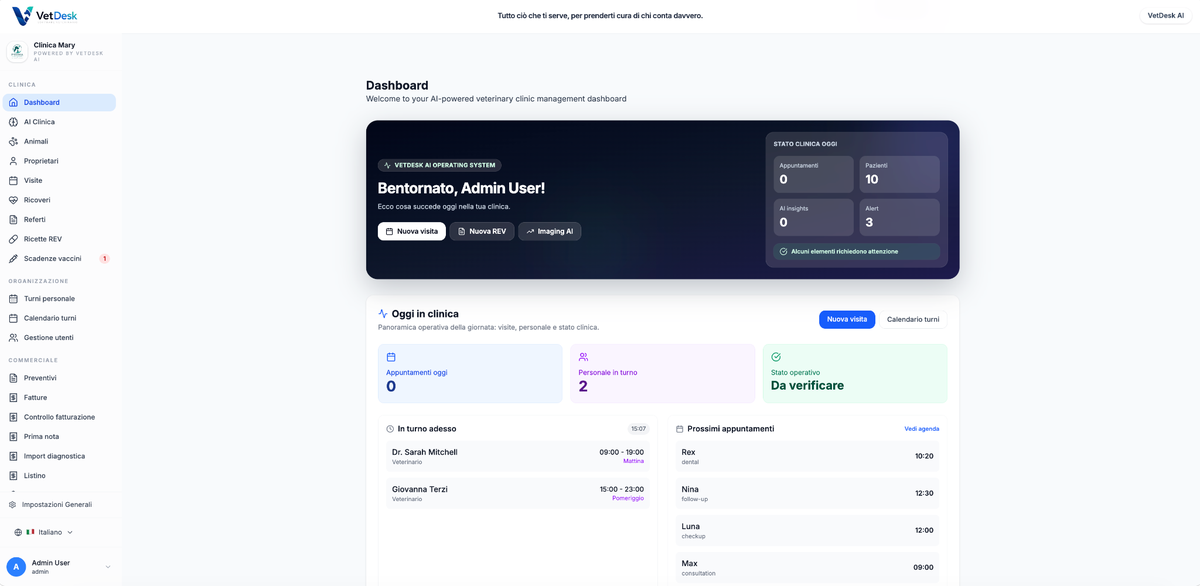Click the Calendario turni button in Oggi in clinica

point(913,319)
